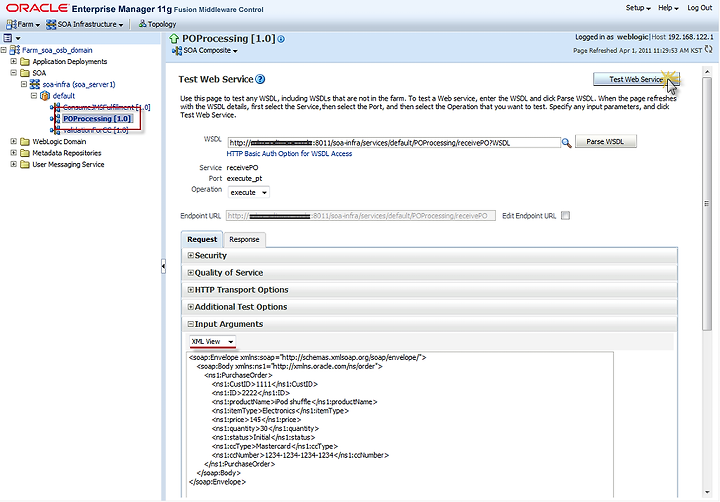
Task: Click the Parse WSDL button
Action: (x=605, y=141)
